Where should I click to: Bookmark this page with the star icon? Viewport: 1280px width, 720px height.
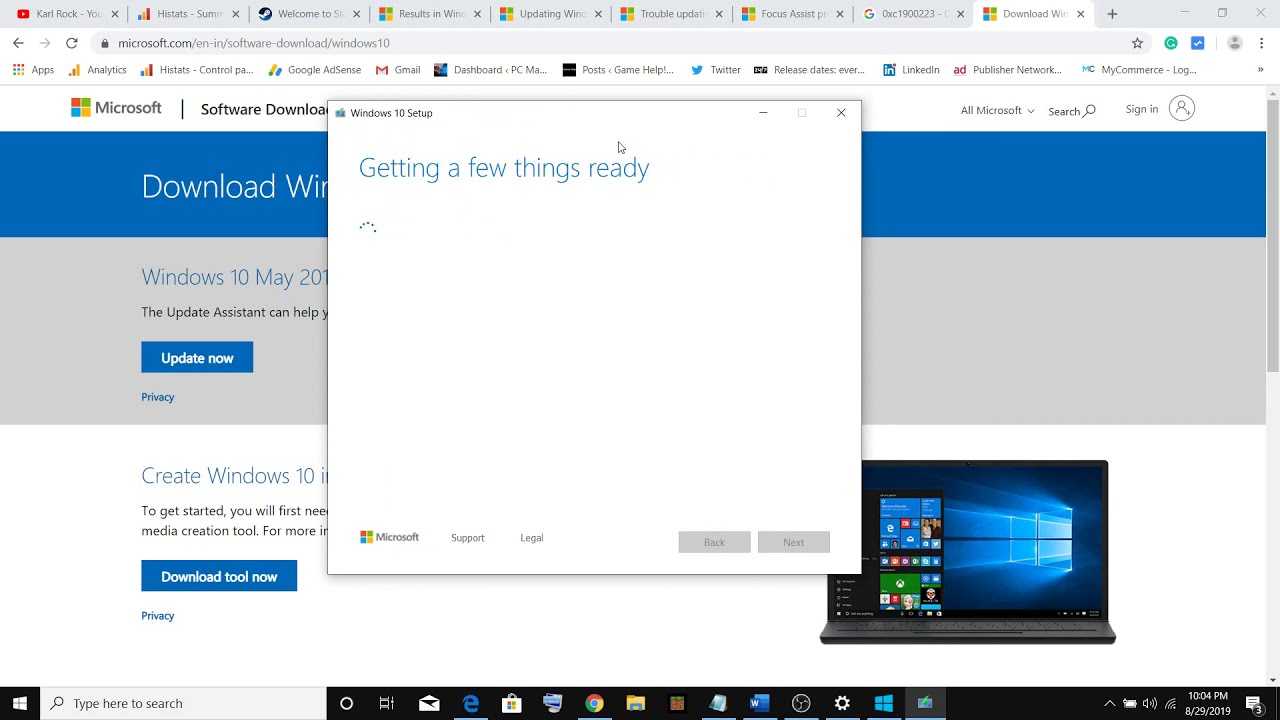click(1137, 43)
